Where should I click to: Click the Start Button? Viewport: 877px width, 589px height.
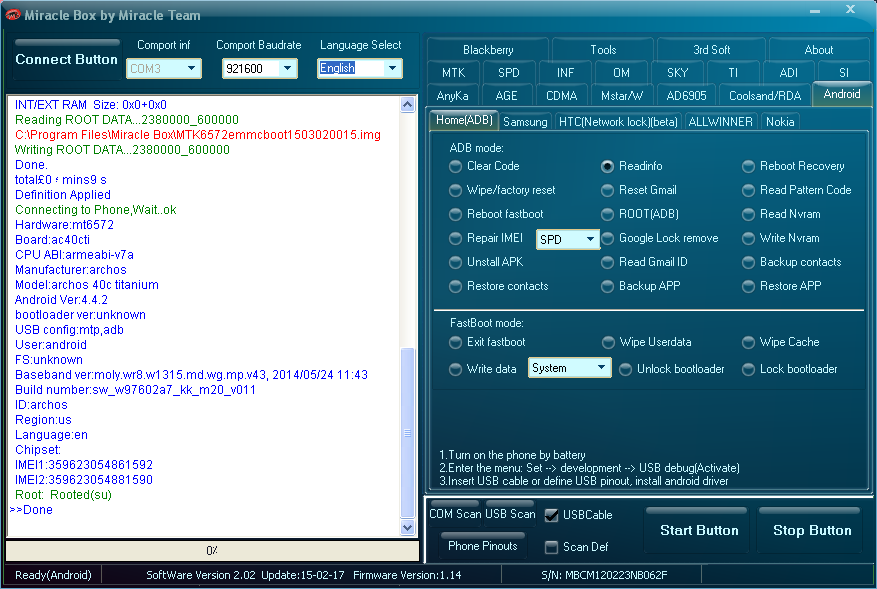[699, 530]
